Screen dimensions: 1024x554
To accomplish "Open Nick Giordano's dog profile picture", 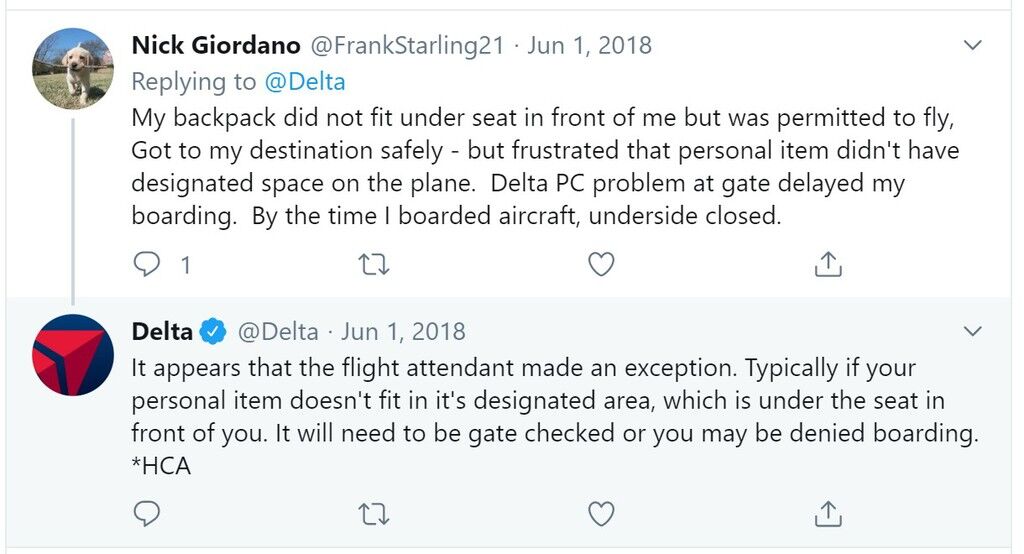I will click(x=73, y=69).
